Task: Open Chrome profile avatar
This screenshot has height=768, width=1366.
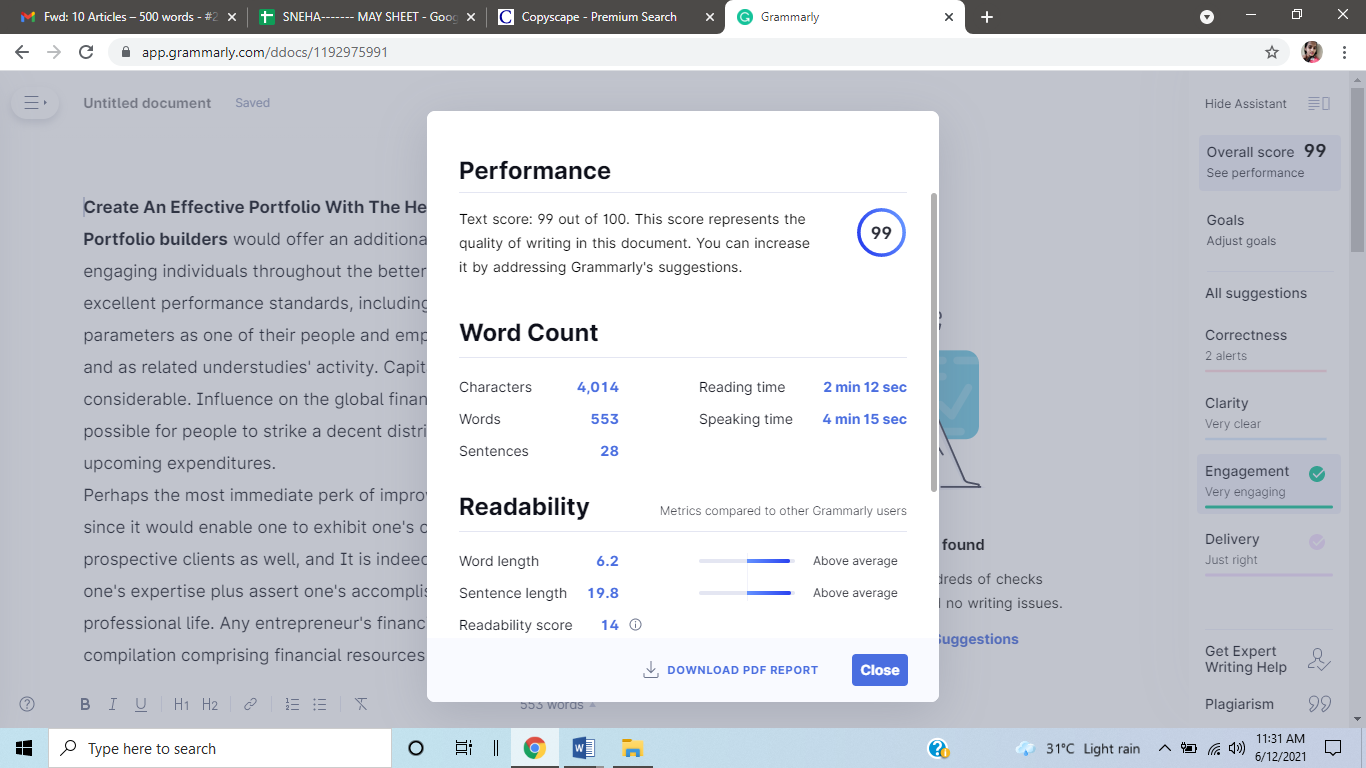Action: click(1312, 52)
